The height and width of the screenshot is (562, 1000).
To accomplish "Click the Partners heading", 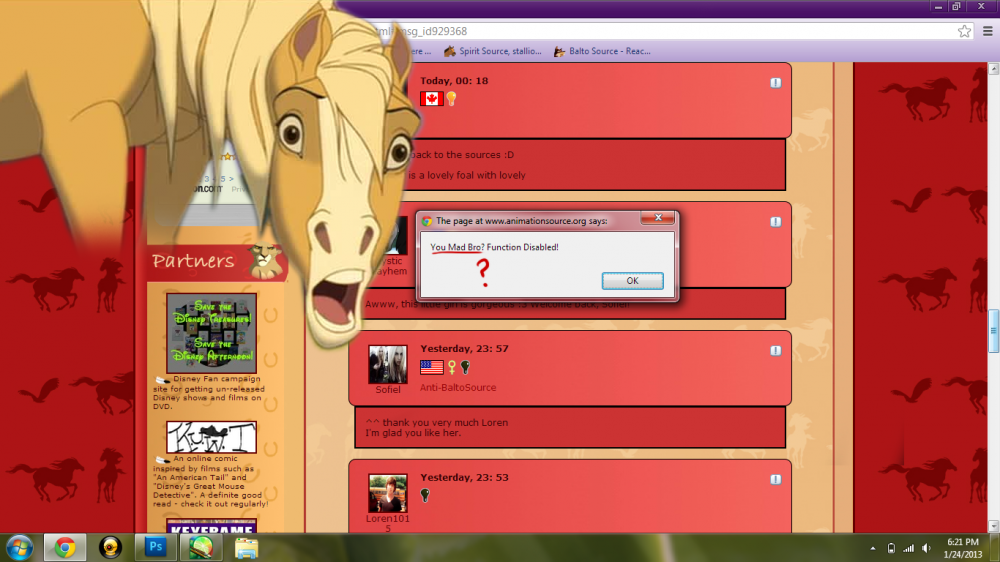I will [193, 261].
